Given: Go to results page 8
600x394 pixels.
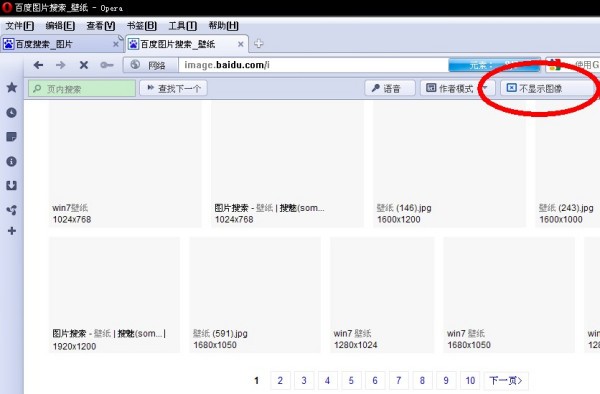Looking at the screenshot, I should [x=422, y=380].
